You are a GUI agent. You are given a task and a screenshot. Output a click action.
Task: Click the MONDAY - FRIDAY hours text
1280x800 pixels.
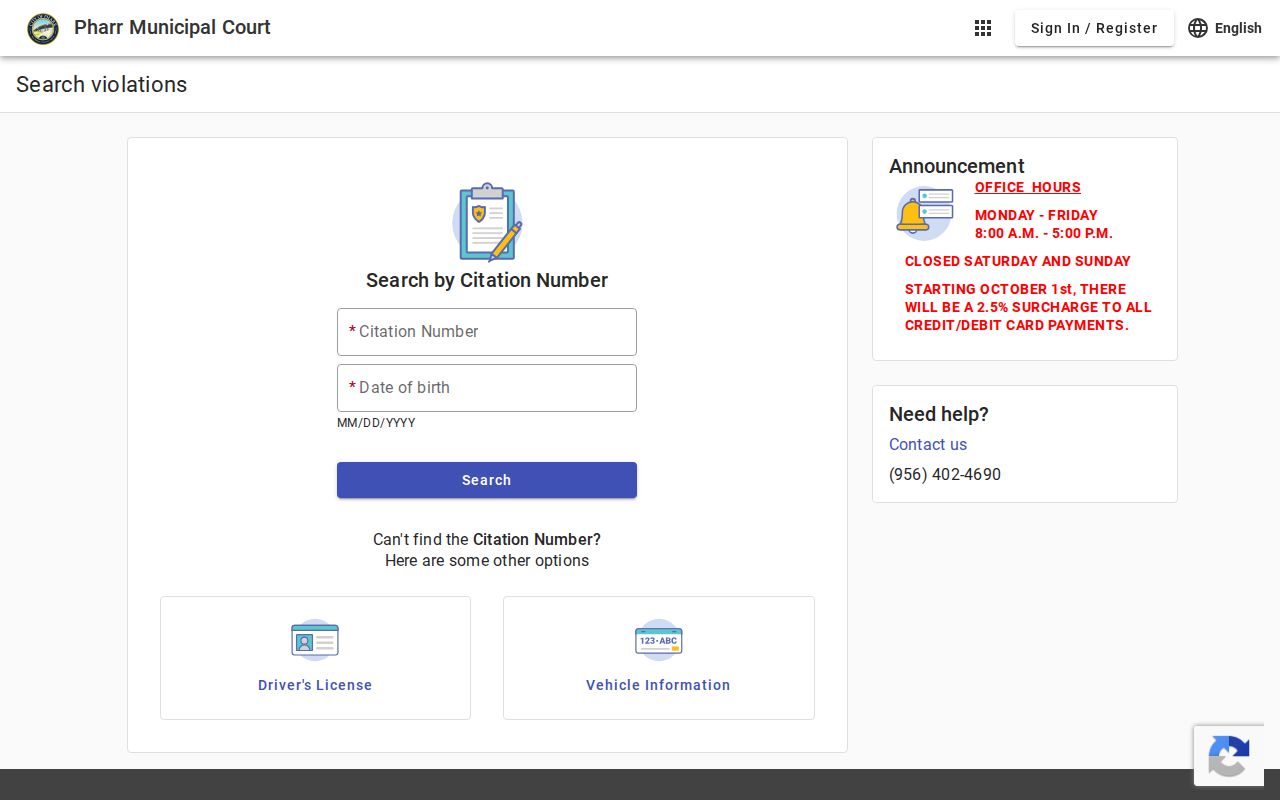(1036, 215)
